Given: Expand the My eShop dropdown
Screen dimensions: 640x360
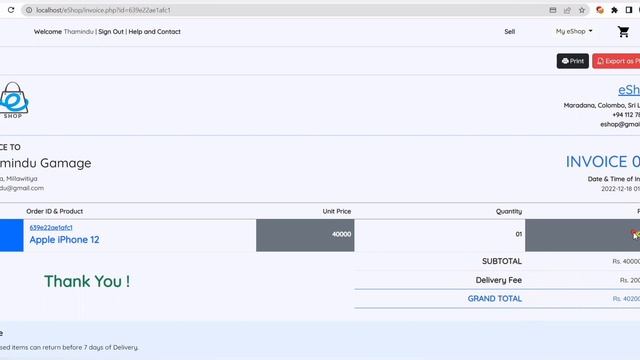Looking at the screenshot, I should pyautogui.click(x=574, y=31).
